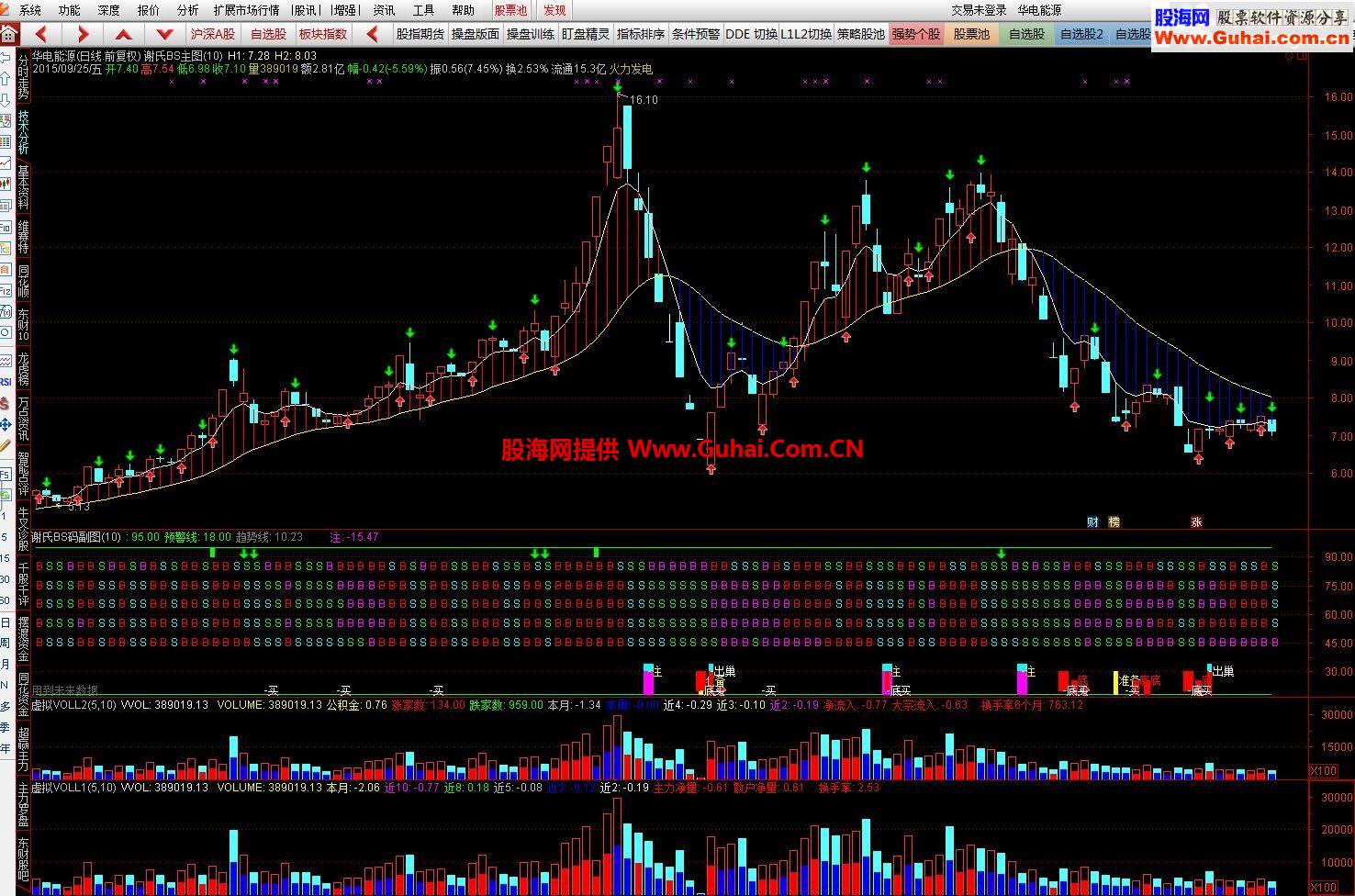Image resolution: width=1355 pixels, height=896 pixels.
Task: Open 操盘训练 tool
Action: pyautogui.click(x=531, y=34)
